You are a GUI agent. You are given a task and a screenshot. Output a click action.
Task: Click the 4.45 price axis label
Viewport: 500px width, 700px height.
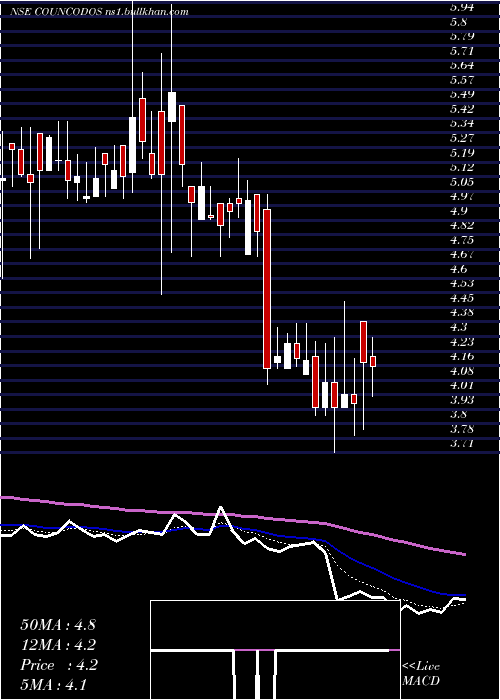462,298
